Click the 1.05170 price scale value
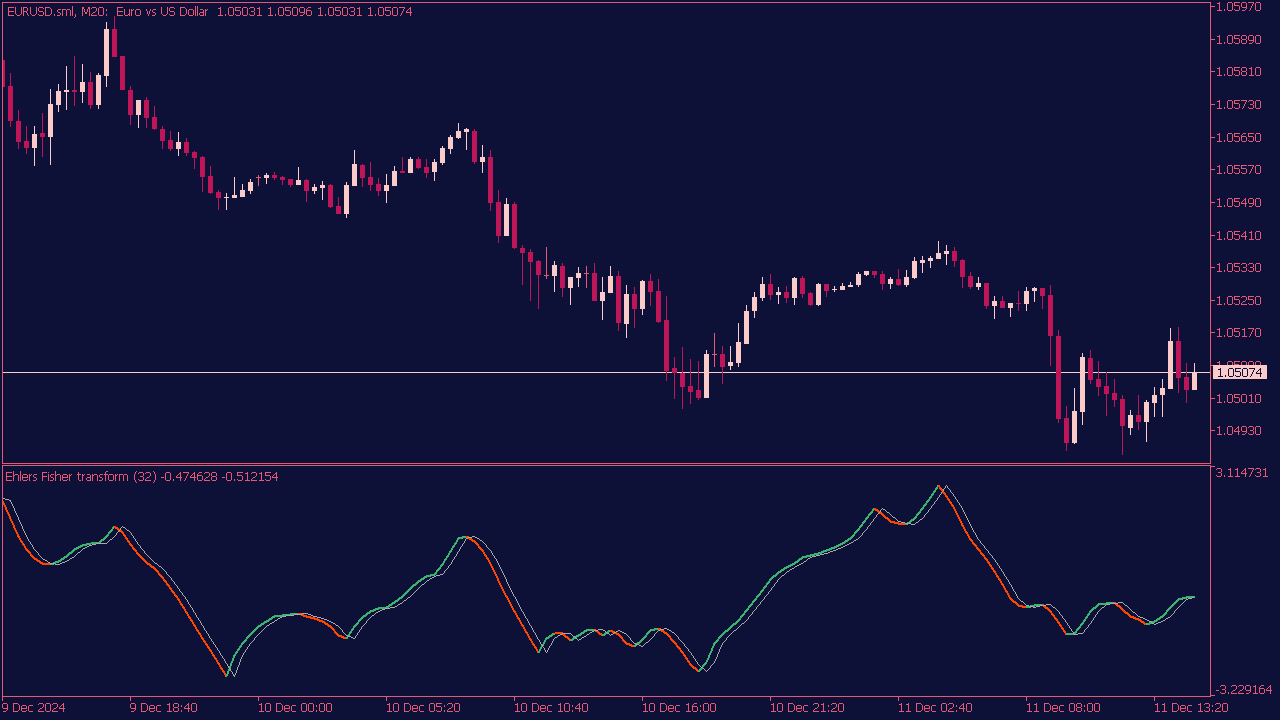This screenshot has width=1280, height=720. pos(1239,333)
